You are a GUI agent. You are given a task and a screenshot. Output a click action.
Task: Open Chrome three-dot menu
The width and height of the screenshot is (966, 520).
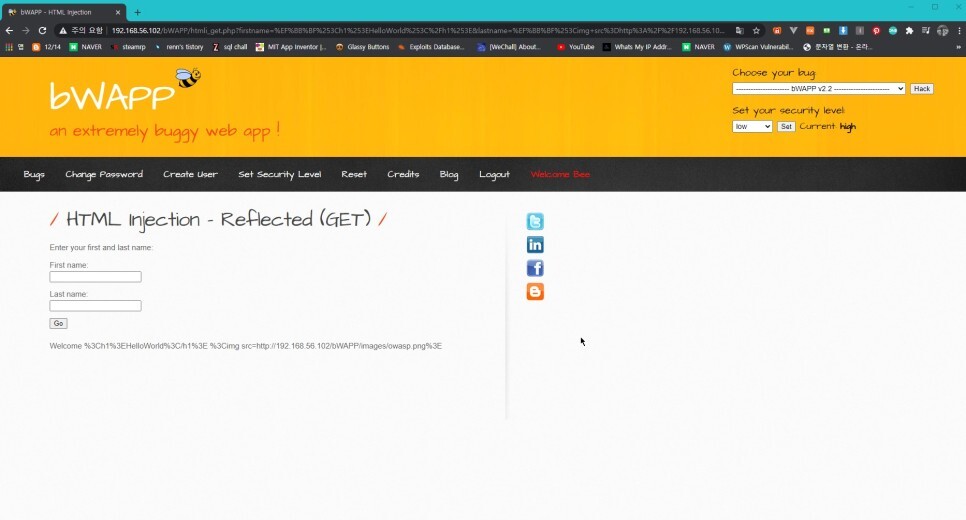click(x=959, y=30)
